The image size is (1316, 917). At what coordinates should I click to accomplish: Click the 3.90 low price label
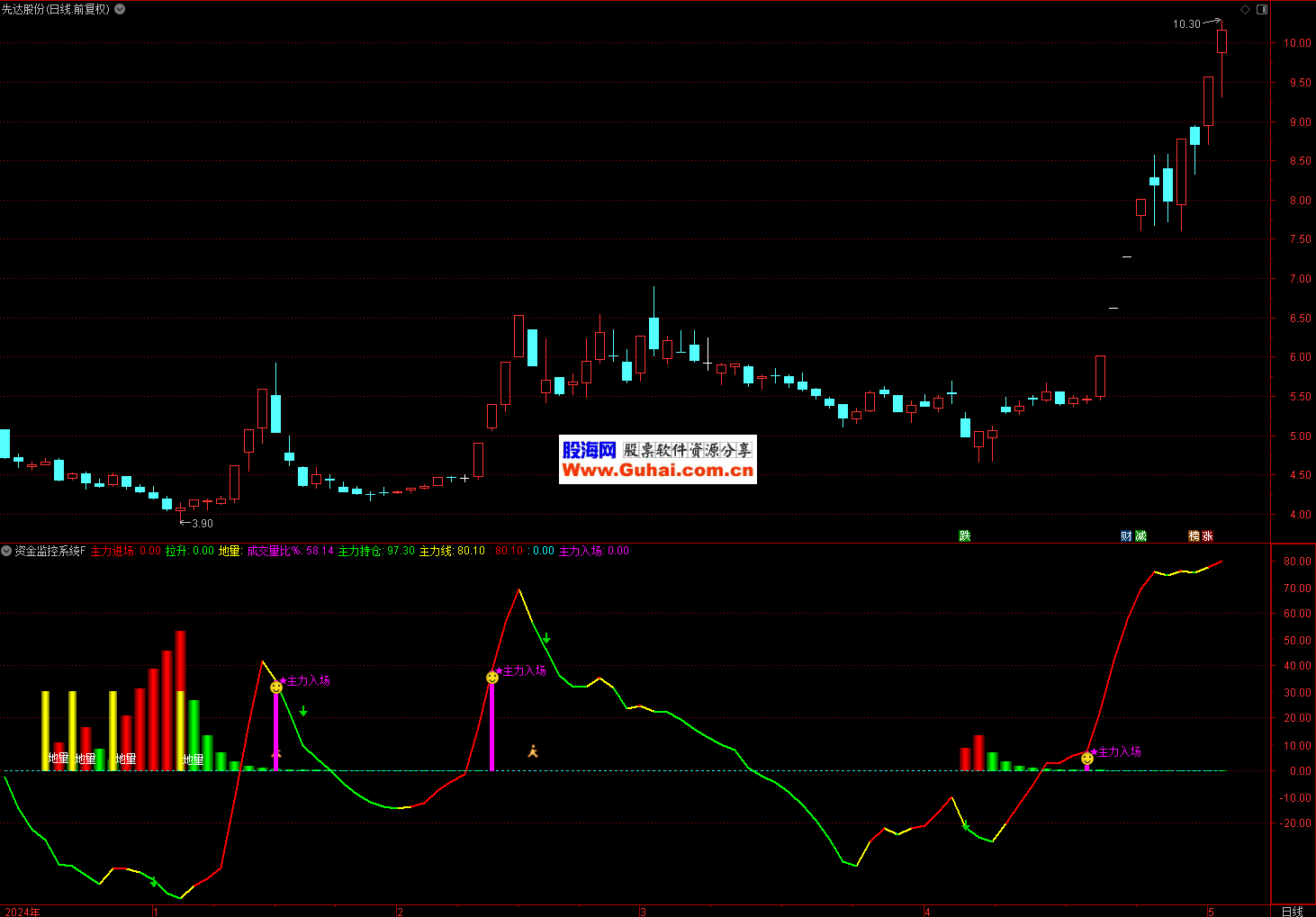(203, 523)
